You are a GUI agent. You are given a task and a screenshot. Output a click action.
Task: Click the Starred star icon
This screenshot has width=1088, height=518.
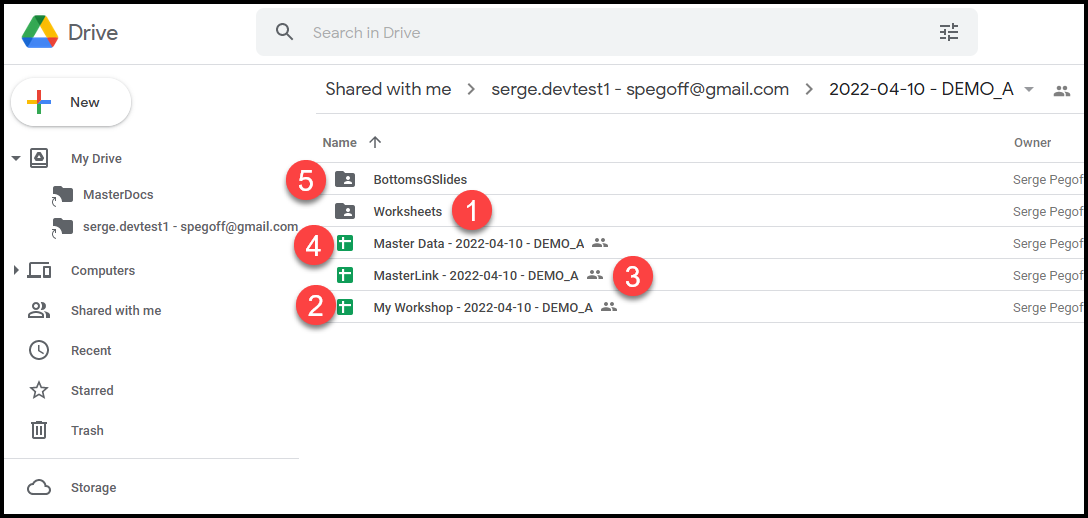39,390
